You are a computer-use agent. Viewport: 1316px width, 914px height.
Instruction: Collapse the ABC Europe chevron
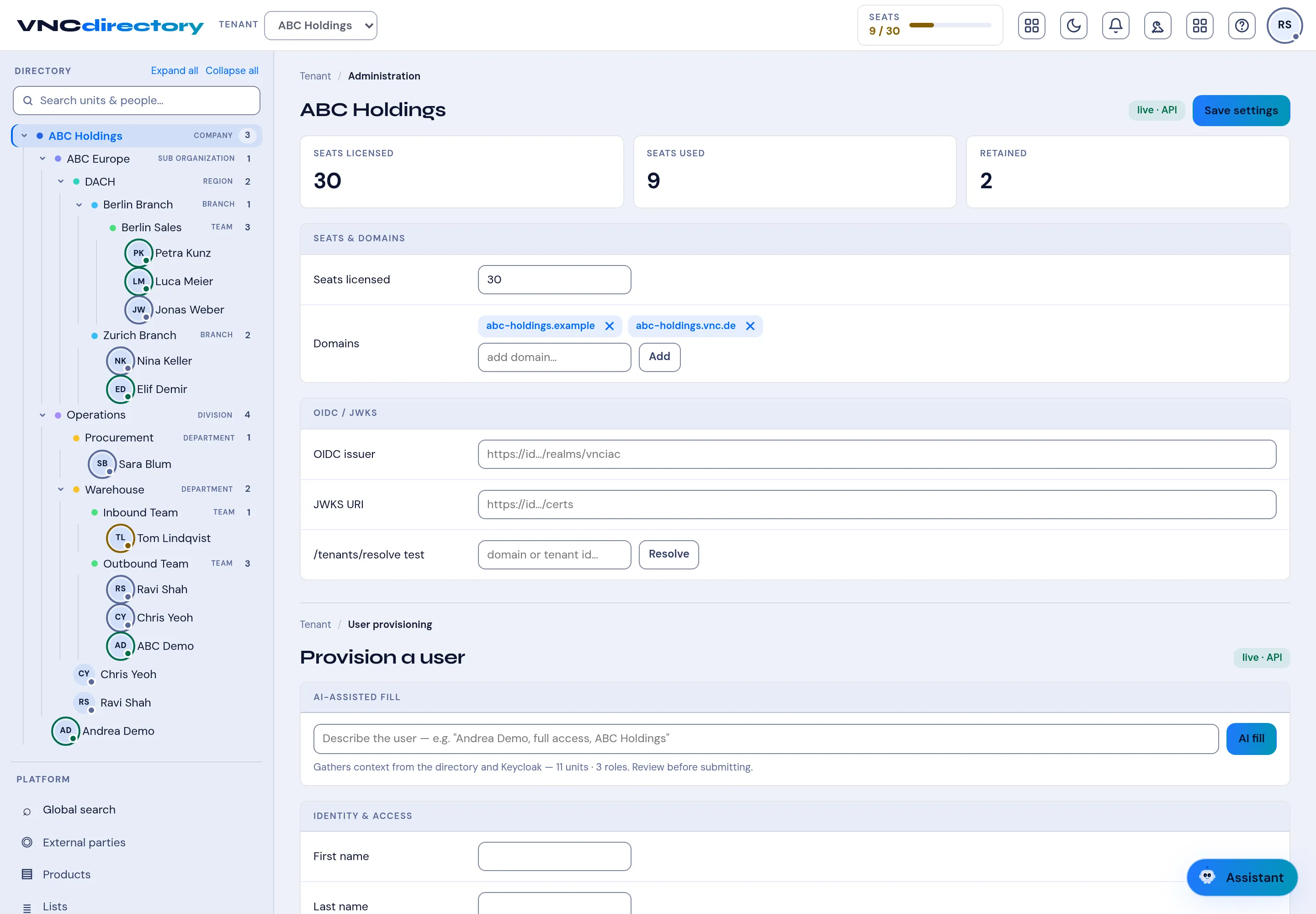tap(42, 159)
